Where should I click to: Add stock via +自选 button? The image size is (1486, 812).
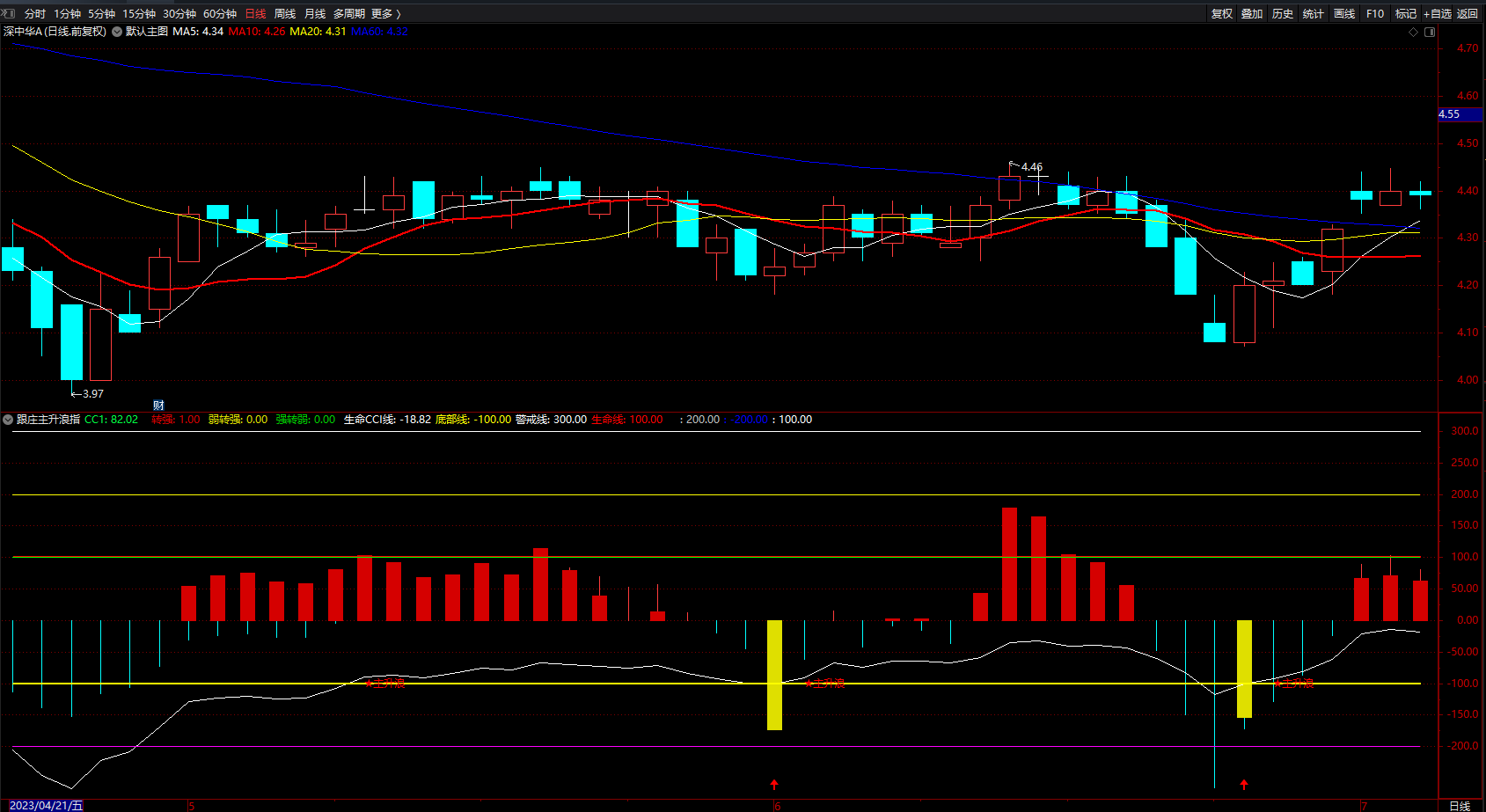point(1438,14)
